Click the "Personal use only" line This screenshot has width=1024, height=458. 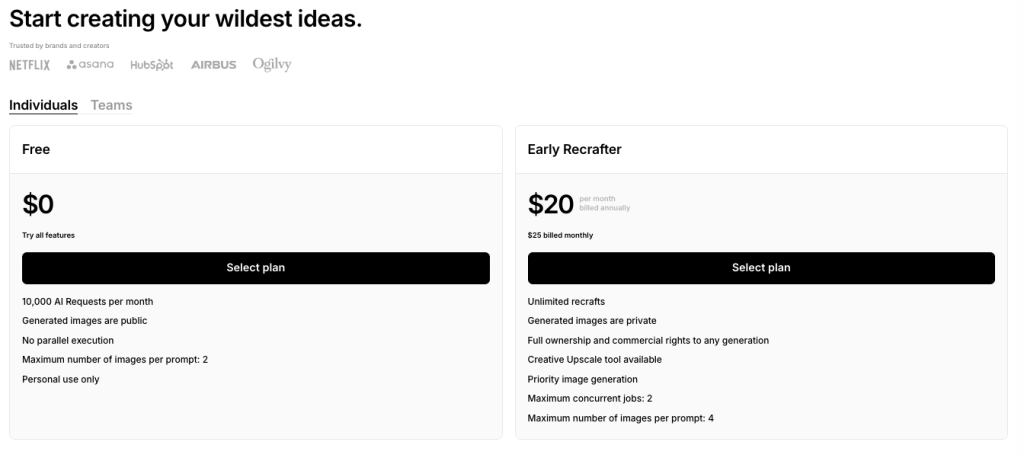tap(60, 379)
